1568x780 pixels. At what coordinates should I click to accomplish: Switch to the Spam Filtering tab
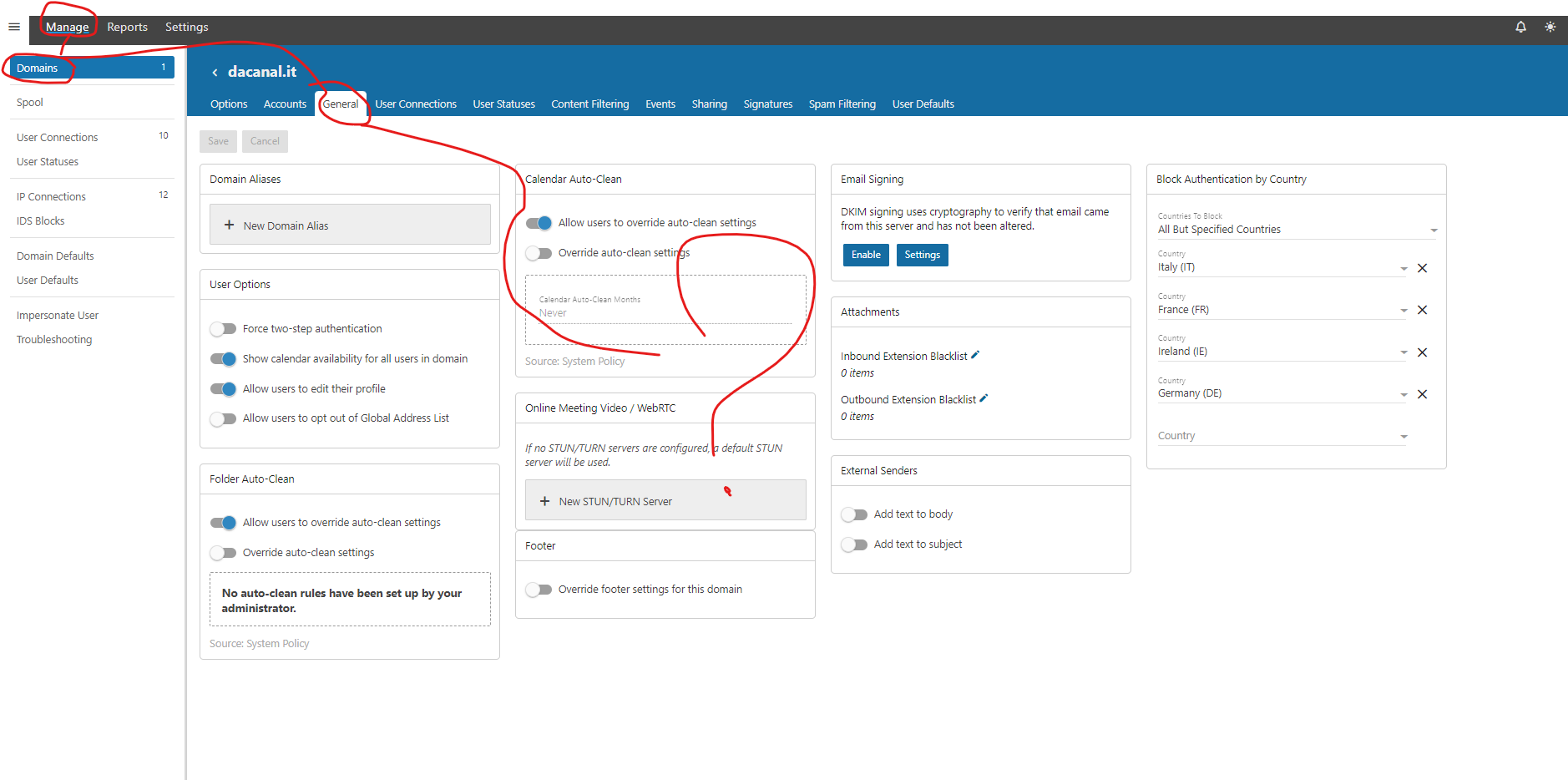pyautogui.click(x=842, y=104)
